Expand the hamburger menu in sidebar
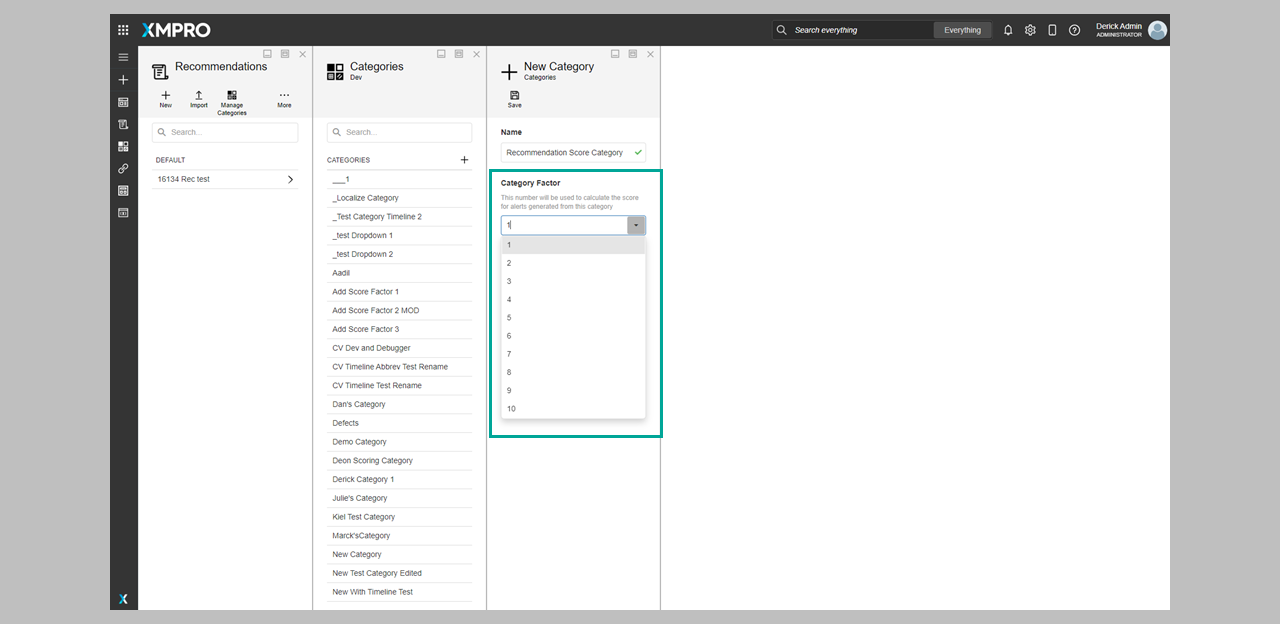 [123, 58]
